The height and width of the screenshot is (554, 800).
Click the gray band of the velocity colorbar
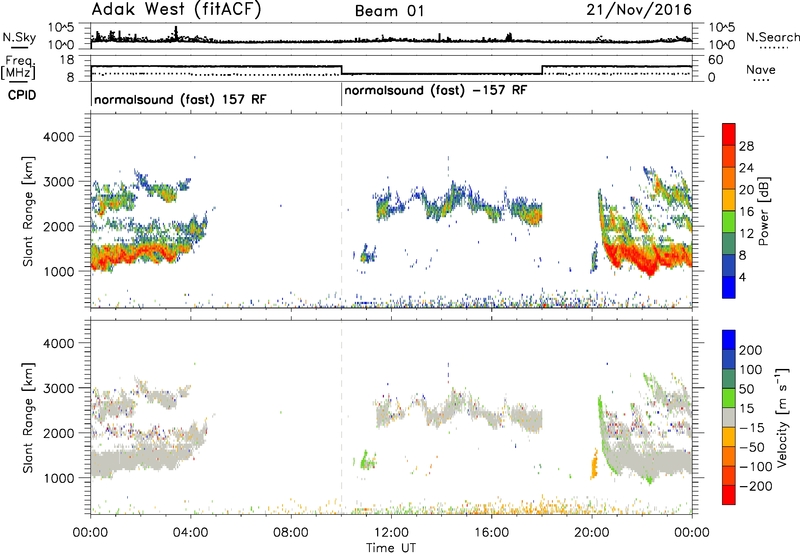(x=729, y=417)
